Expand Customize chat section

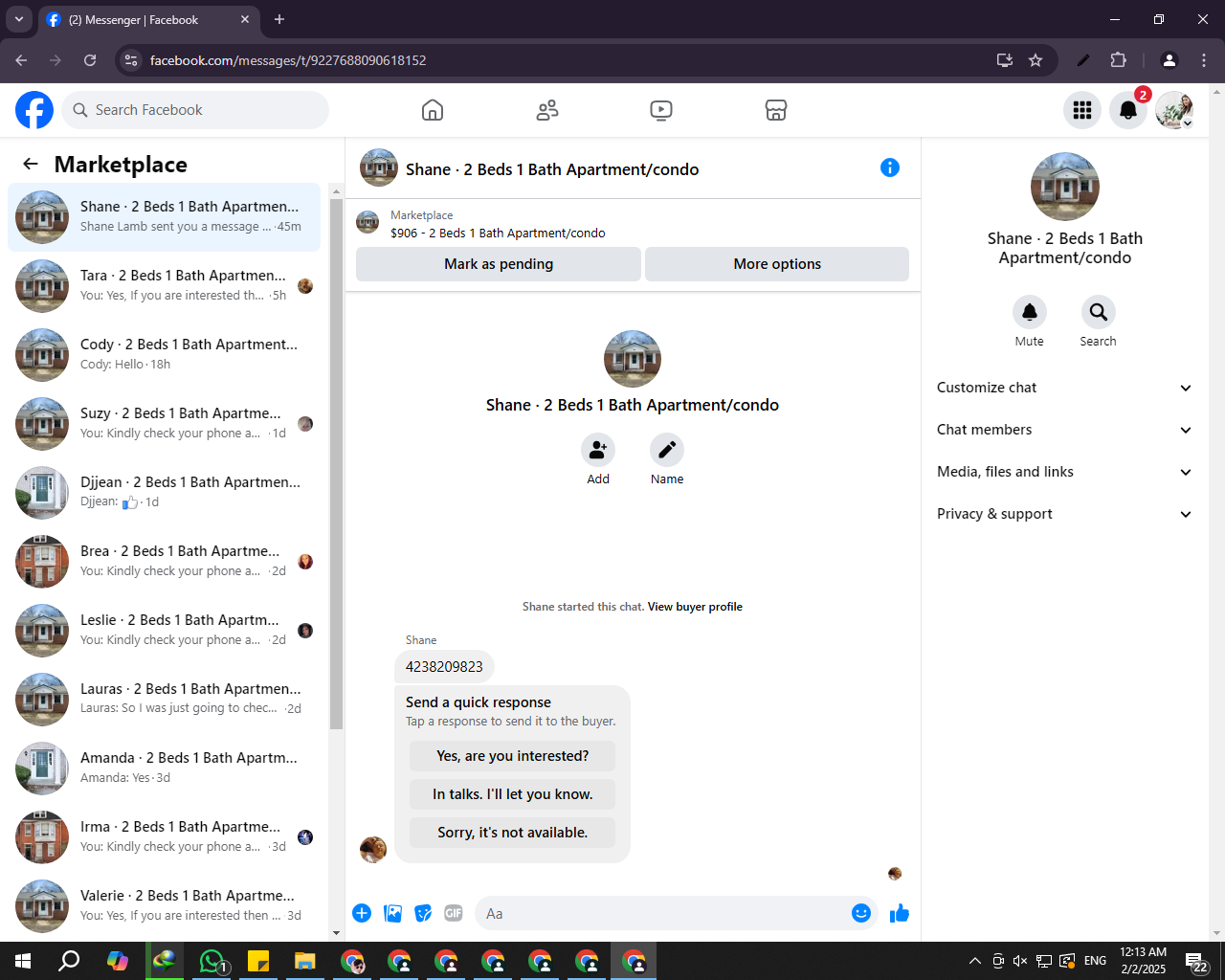[1064, 388]
